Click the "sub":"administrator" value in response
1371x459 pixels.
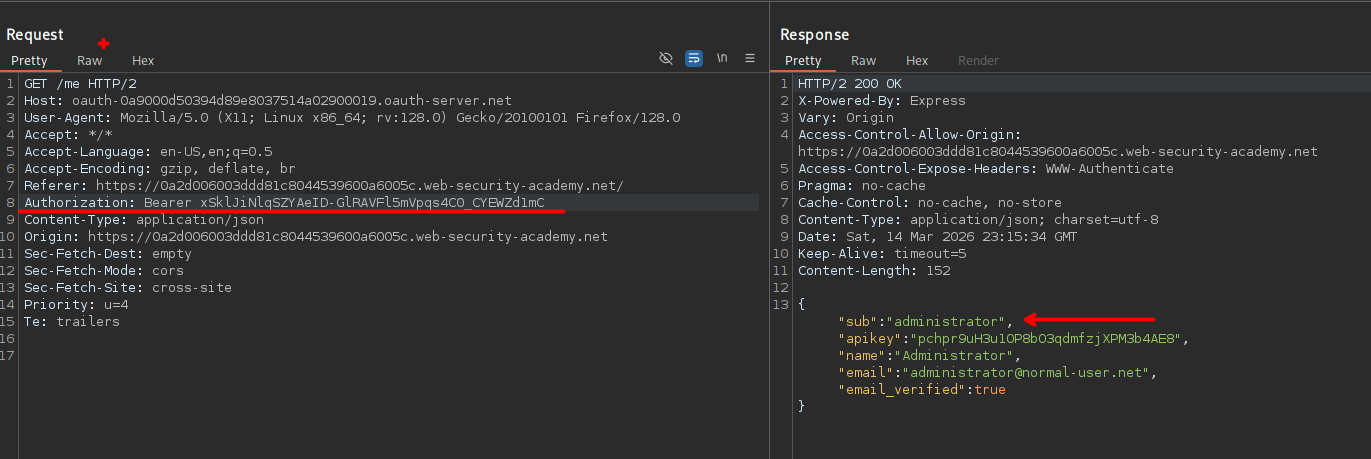[x=947, y=322]
